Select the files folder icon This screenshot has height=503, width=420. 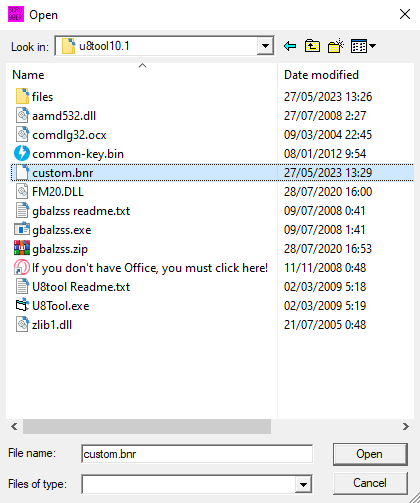22,96
